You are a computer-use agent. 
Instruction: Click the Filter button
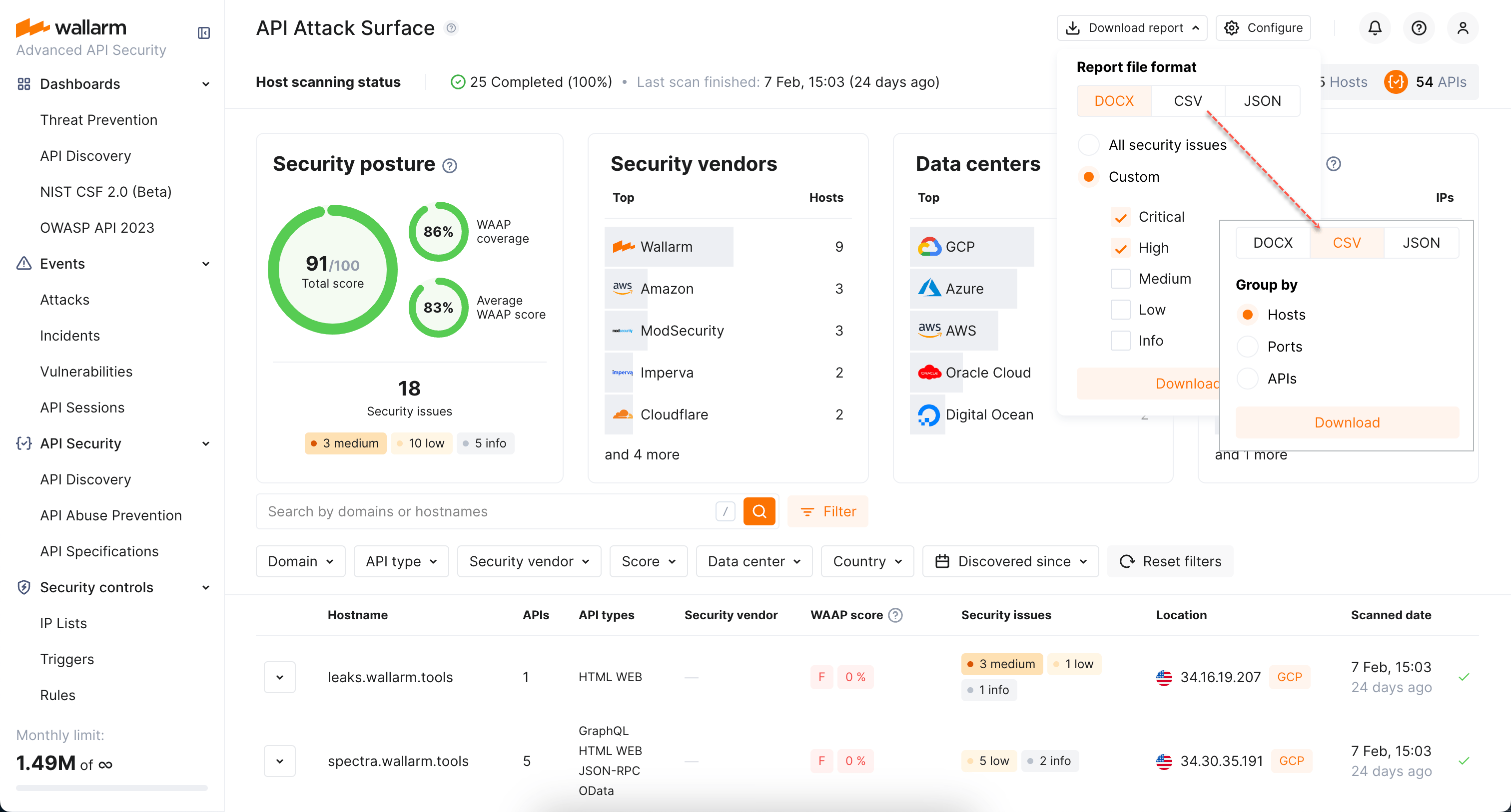coord(827,511)
